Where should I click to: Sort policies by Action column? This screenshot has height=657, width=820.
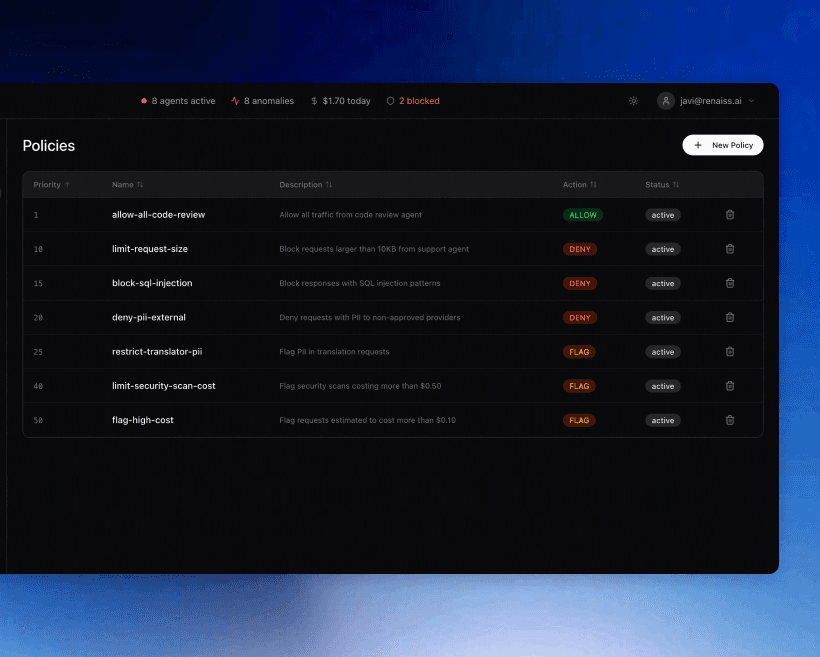click(579, 185)
